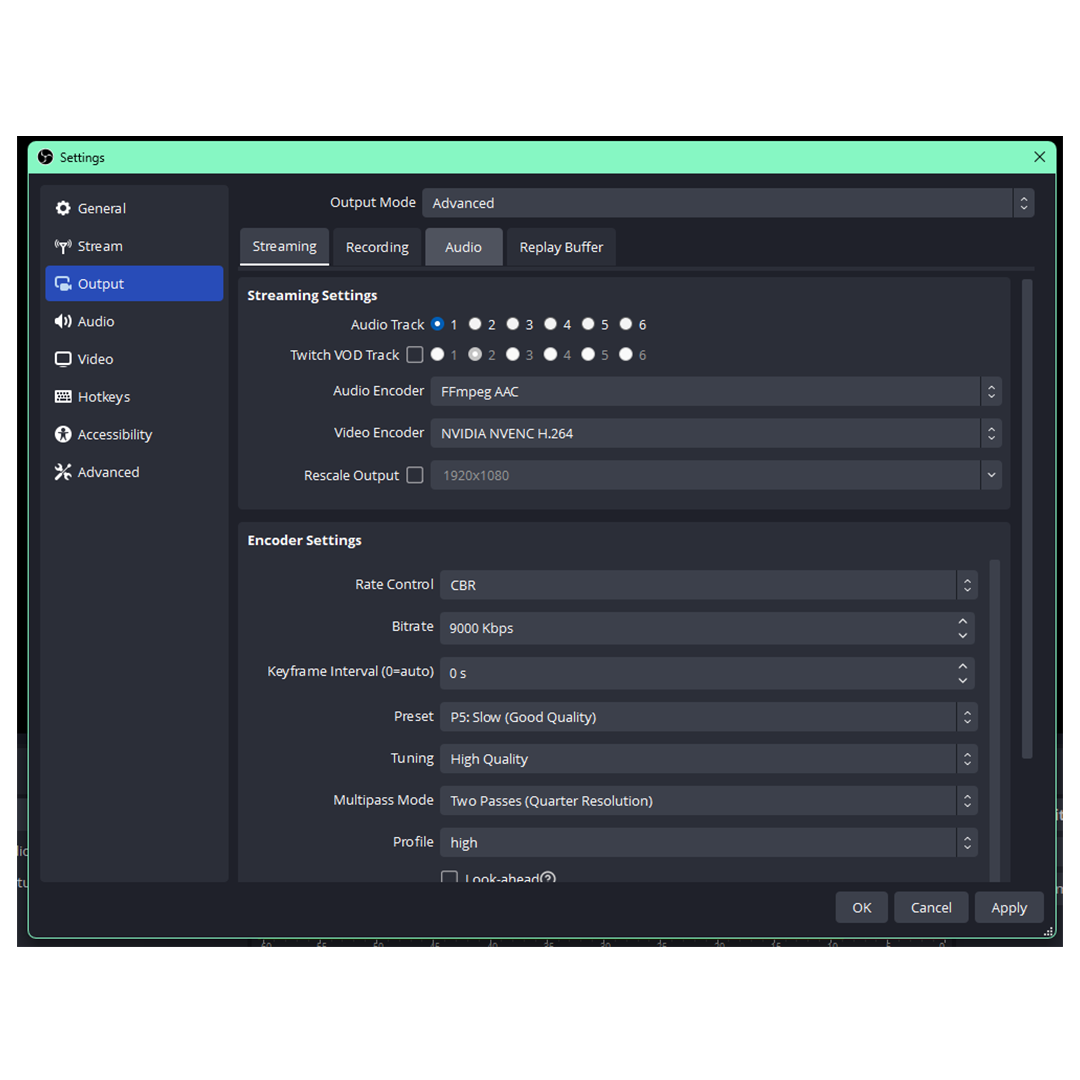This screenshot has height=1080, width=1080.
Task: Click the Cancel button
Action: [x=930, y=907]
